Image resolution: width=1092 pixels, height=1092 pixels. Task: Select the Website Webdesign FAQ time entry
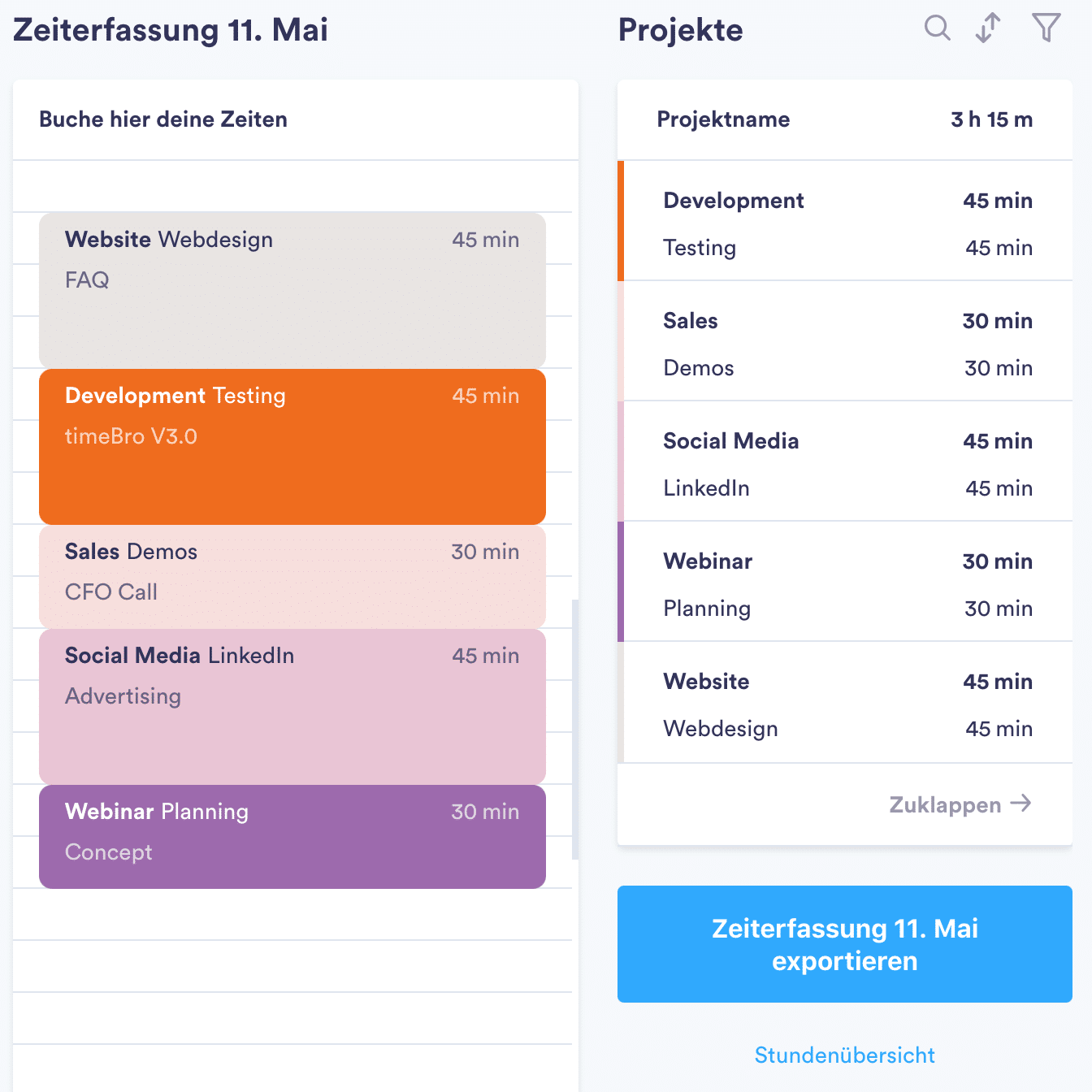pos(292,290)
